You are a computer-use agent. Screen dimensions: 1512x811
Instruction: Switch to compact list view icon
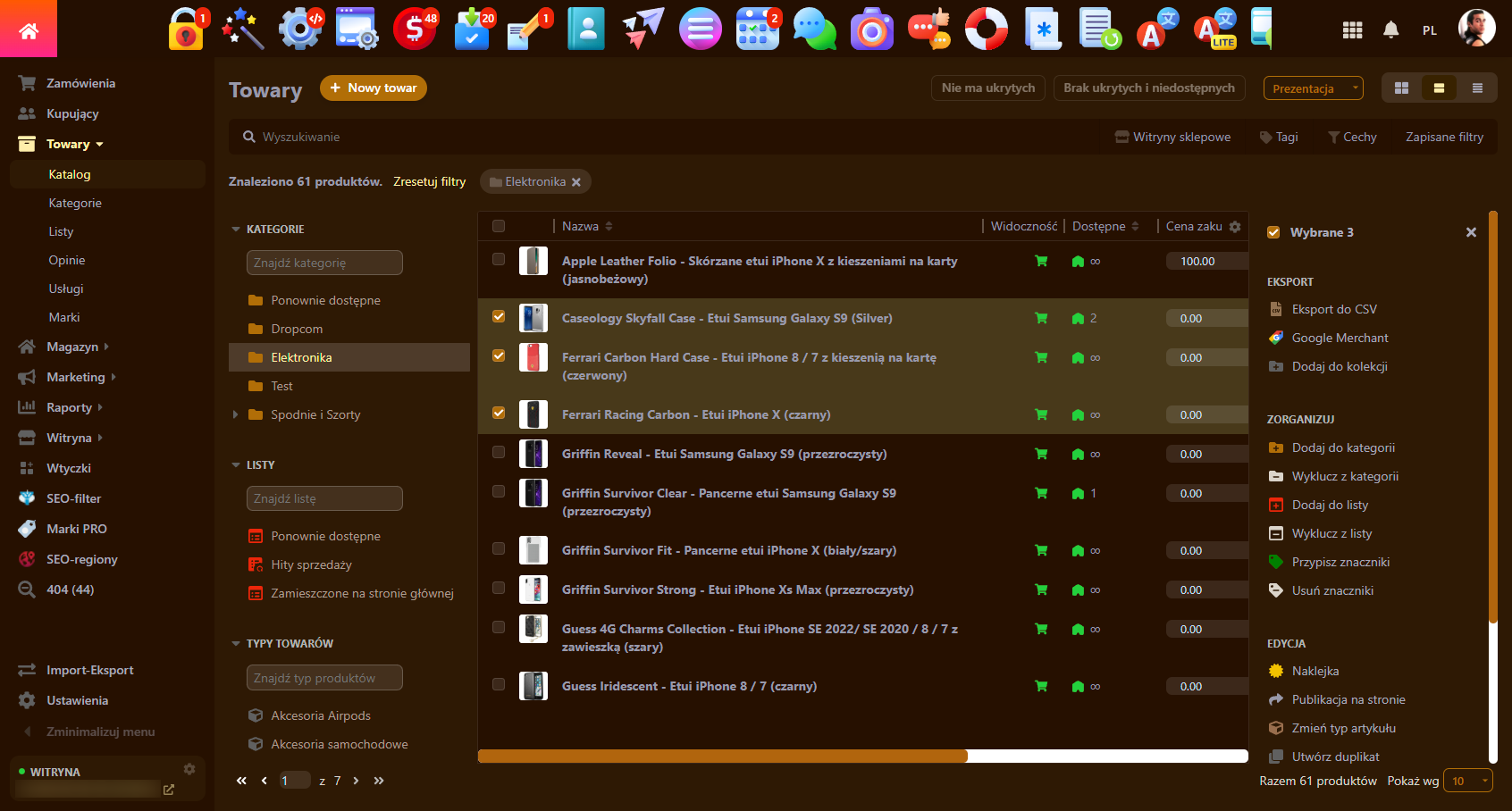1477,88
